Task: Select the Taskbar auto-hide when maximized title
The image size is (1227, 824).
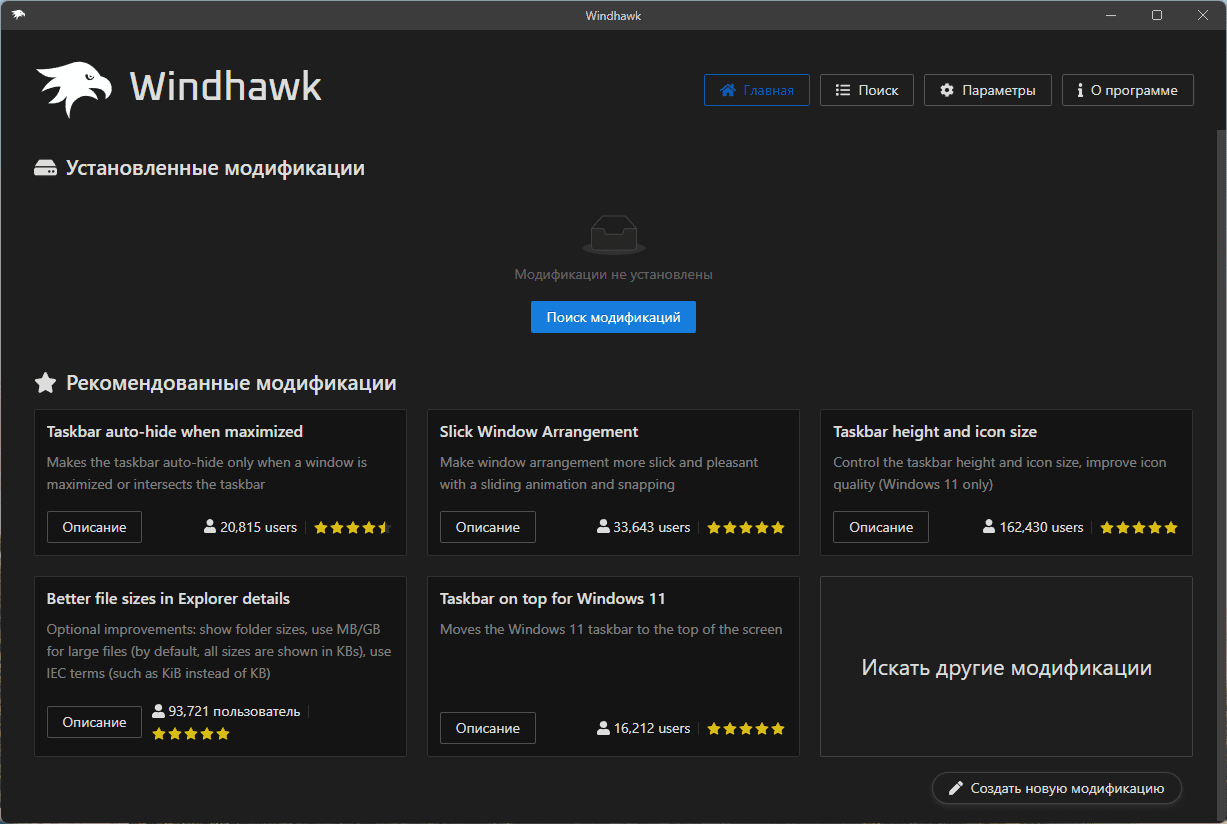Action: click(x=175, y=432)
